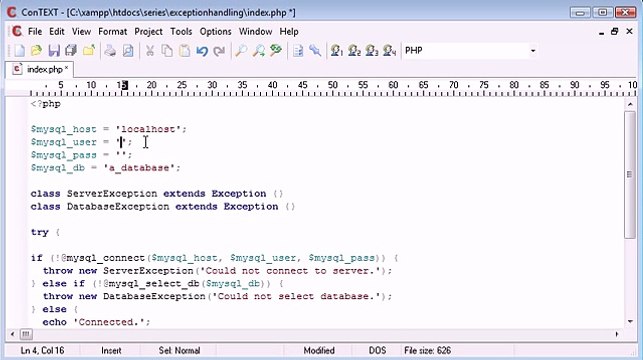The image size is (643, 360).
Task: Click the 'try' keyword in the code
Action: (x=40, y=232)
